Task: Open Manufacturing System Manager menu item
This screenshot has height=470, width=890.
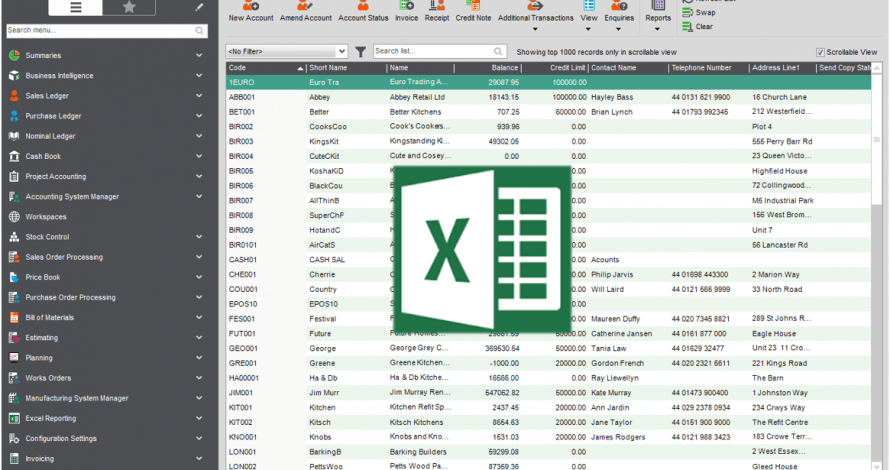Action: click(x=77, y=398)
